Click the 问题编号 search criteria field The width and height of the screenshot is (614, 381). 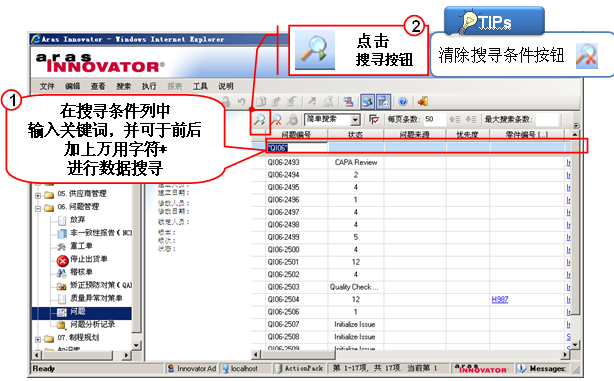click(296, 148)
